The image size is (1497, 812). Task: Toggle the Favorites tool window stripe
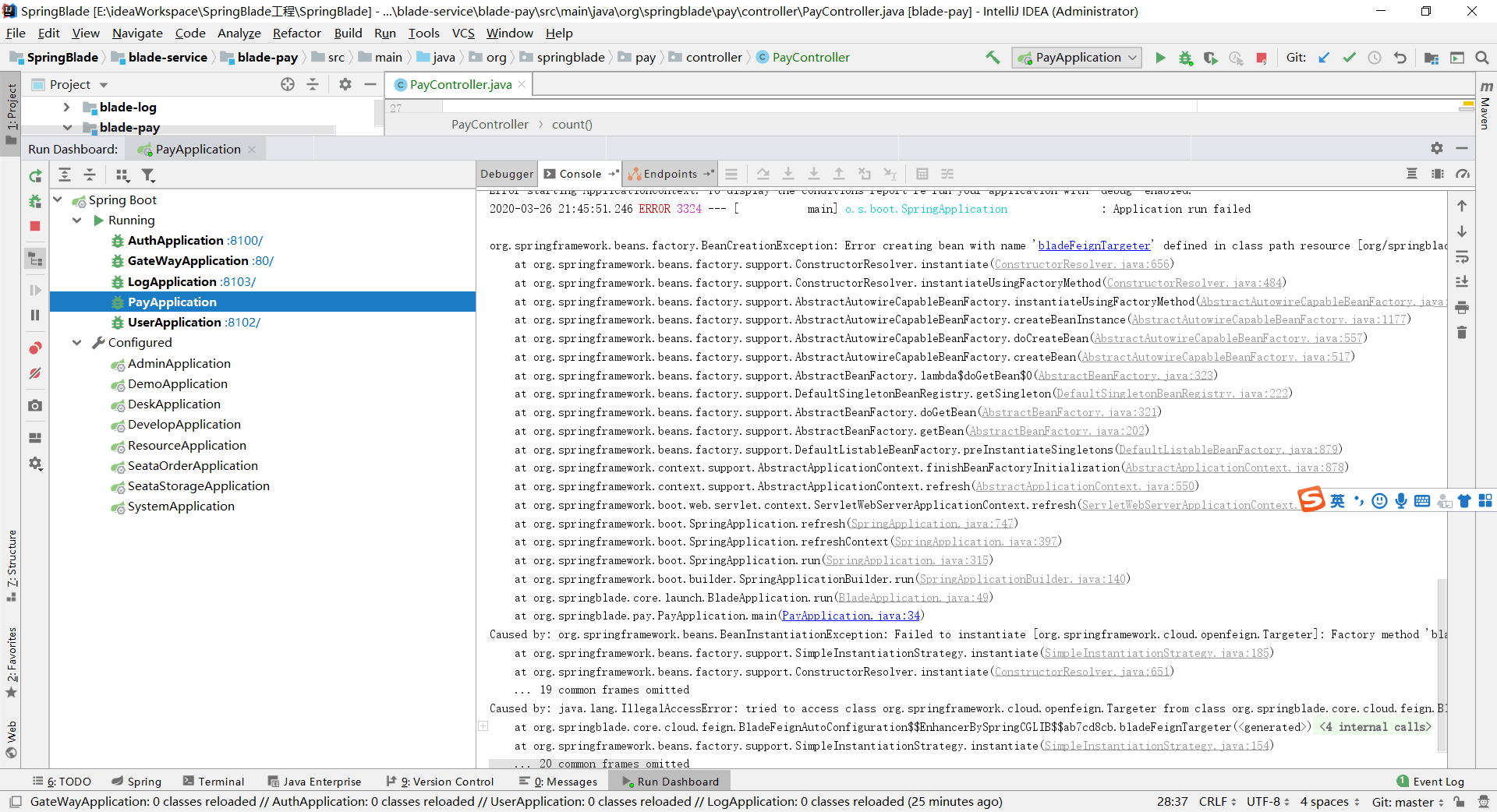[11, 662]
